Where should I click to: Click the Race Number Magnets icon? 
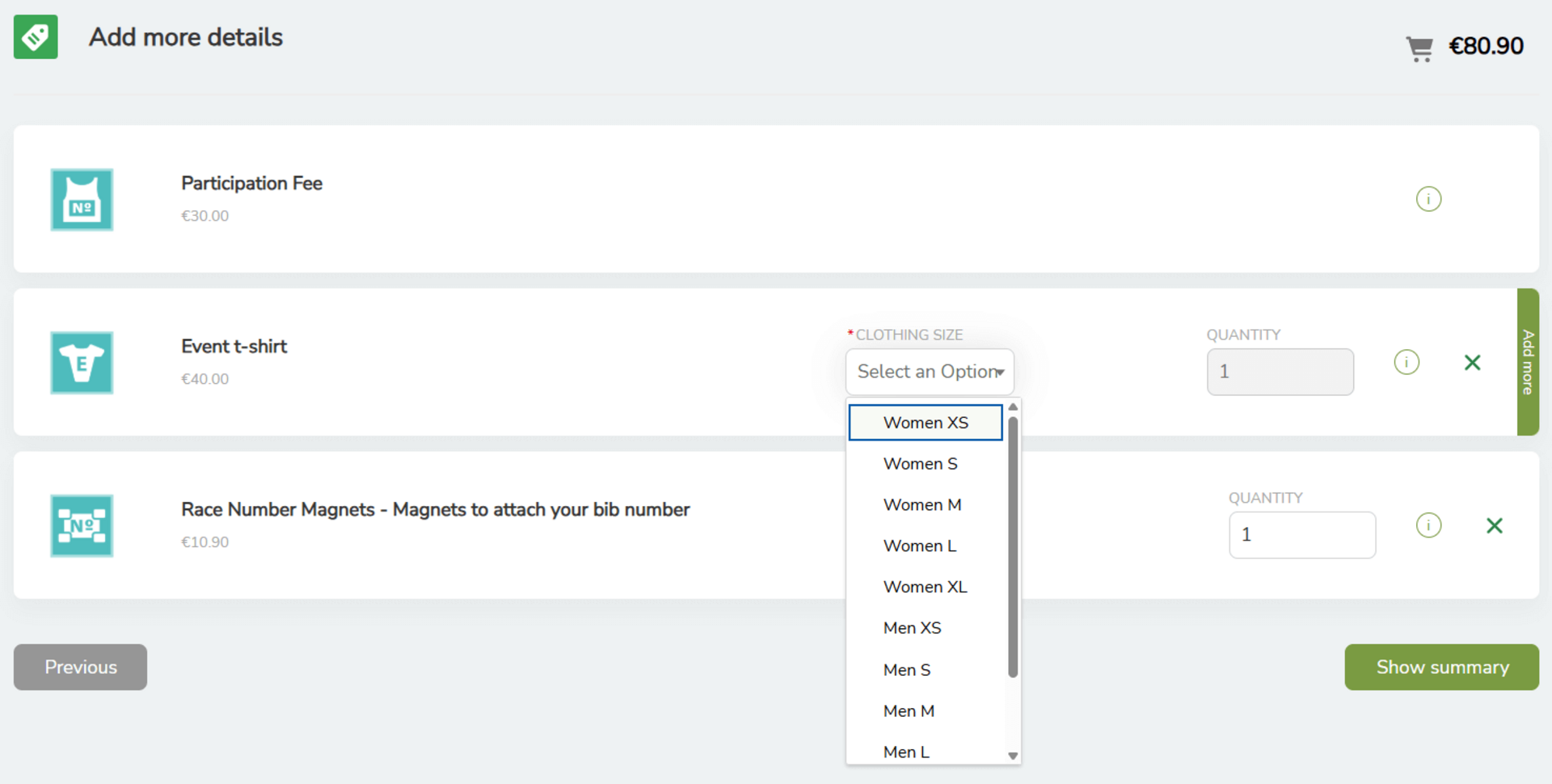click(82, 526)
